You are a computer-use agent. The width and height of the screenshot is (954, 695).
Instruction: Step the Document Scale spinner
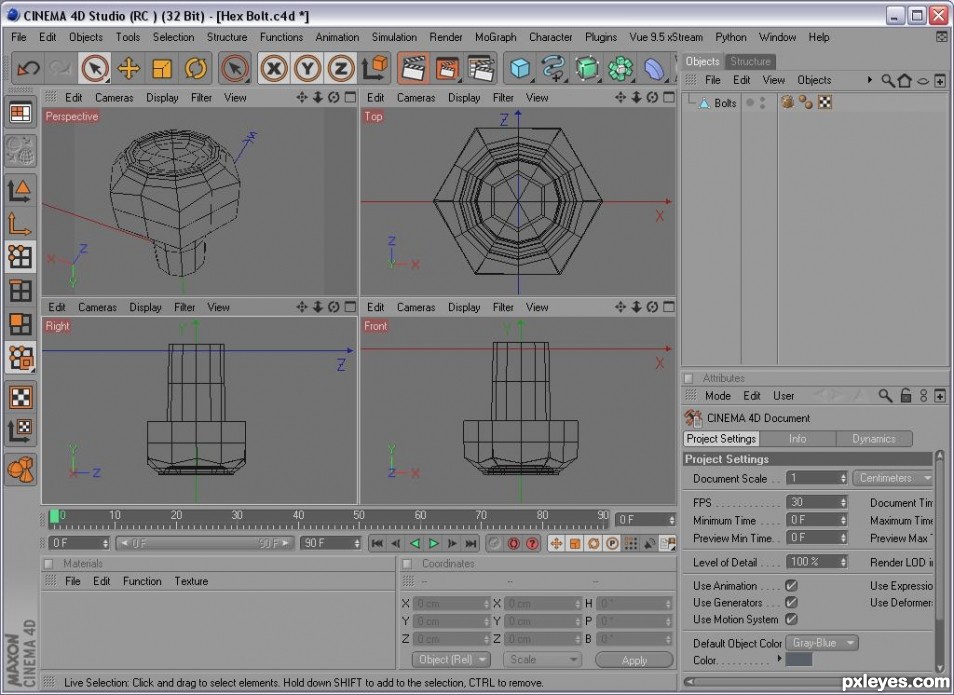(x=843, y=478)
